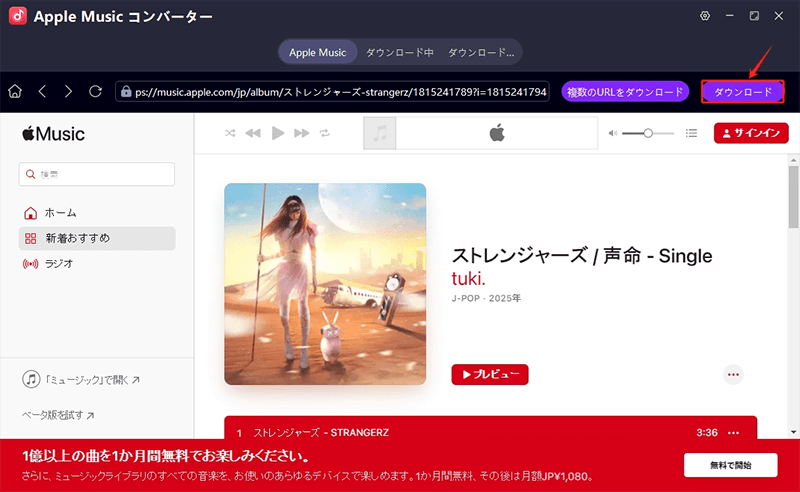Go to home page icon in navigation bar
The image size is (800, 492).
(x=15, y=91)
